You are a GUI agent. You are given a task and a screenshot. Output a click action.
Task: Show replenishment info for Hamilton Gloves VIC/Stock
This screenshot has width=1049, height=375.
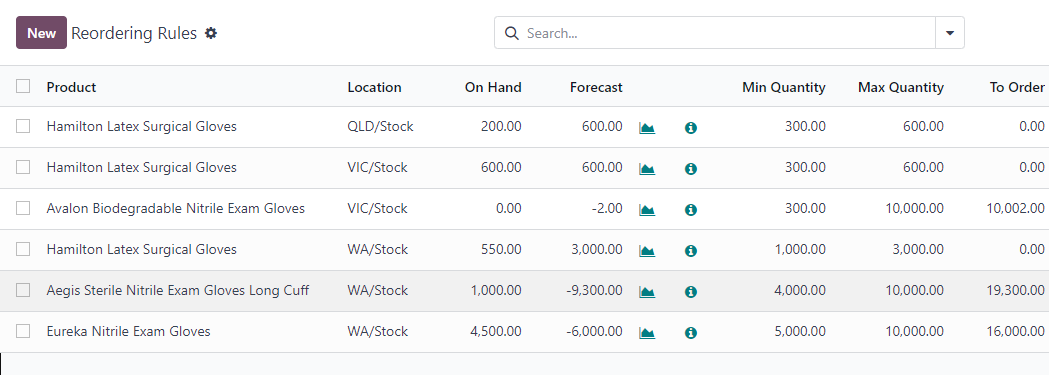point(691,169)
